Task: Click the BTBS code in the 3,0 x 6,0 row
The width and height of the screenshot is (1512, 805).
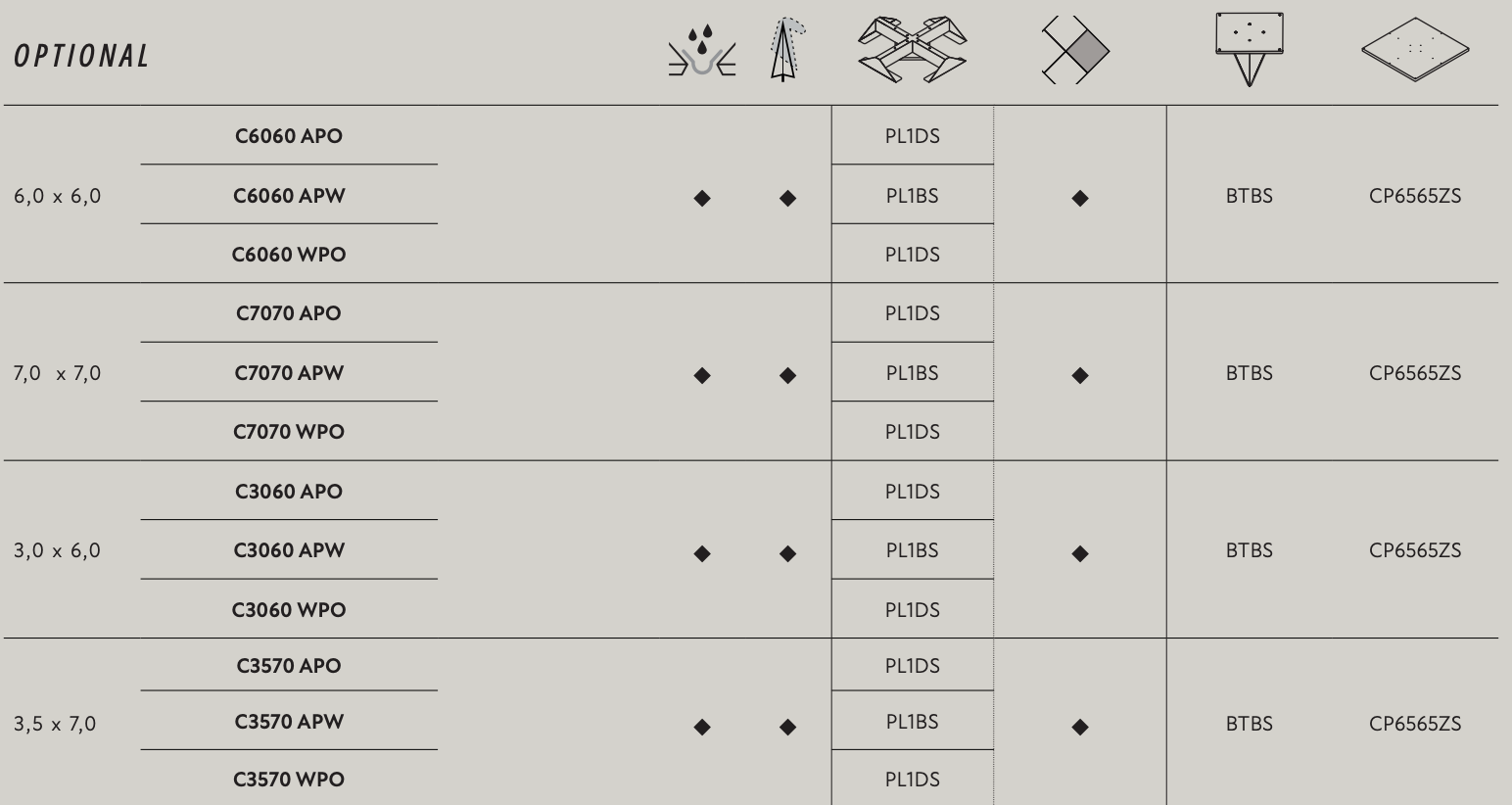Action: click(1249, 550)
